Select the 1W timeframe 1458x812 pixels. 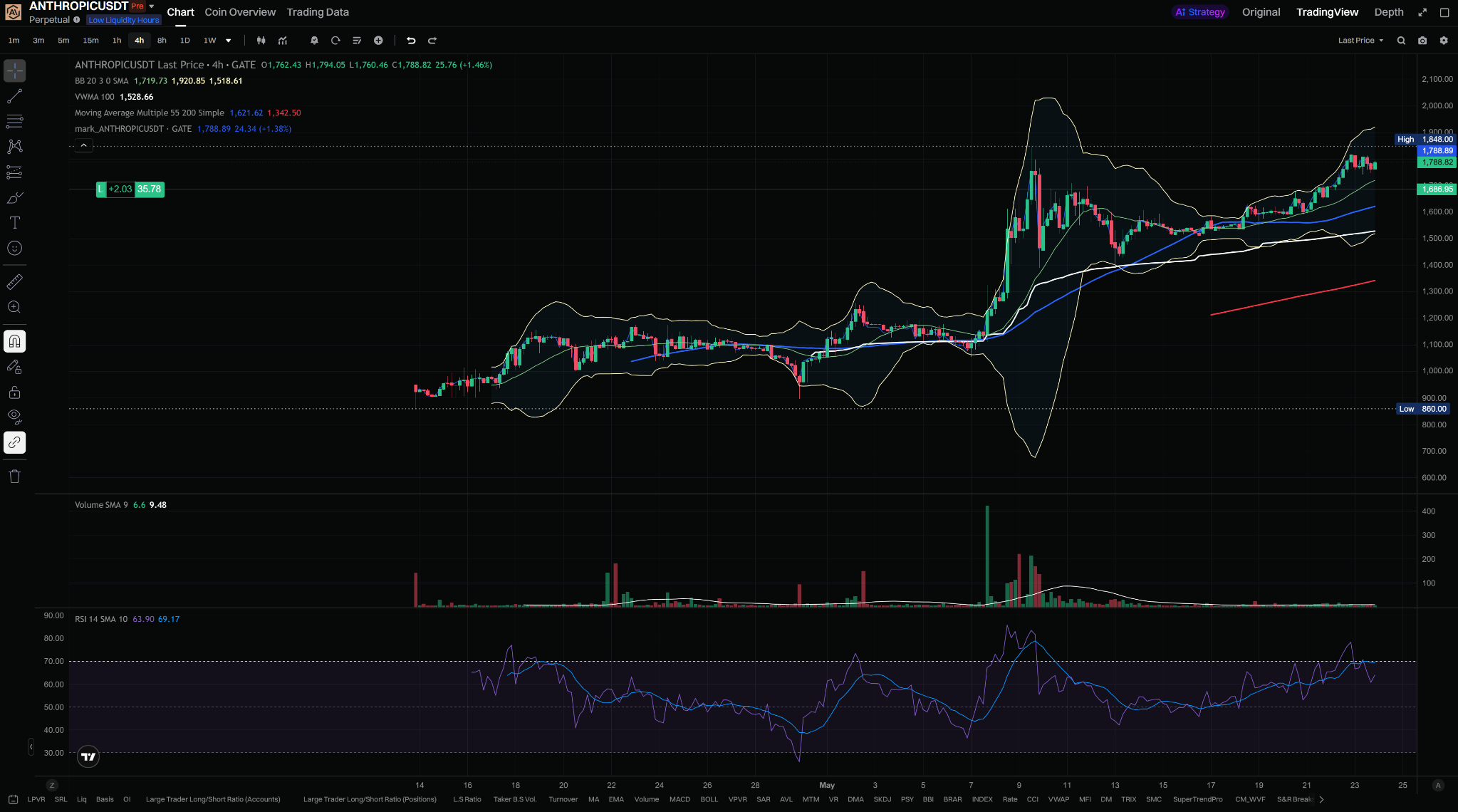click(209, 41)
